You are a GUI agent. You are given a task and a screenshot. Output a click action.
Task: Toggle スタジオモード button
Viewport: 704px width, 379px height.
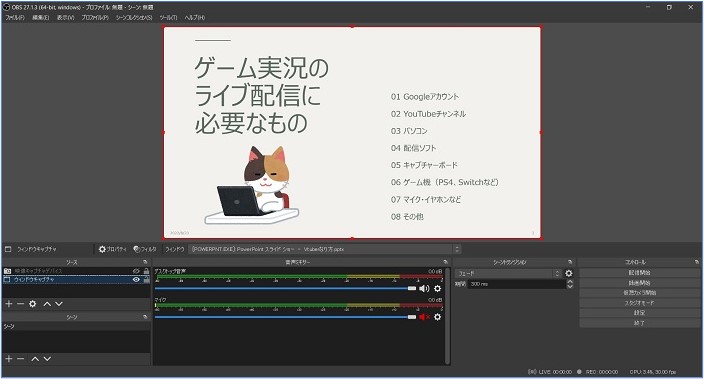pos(639,303)
